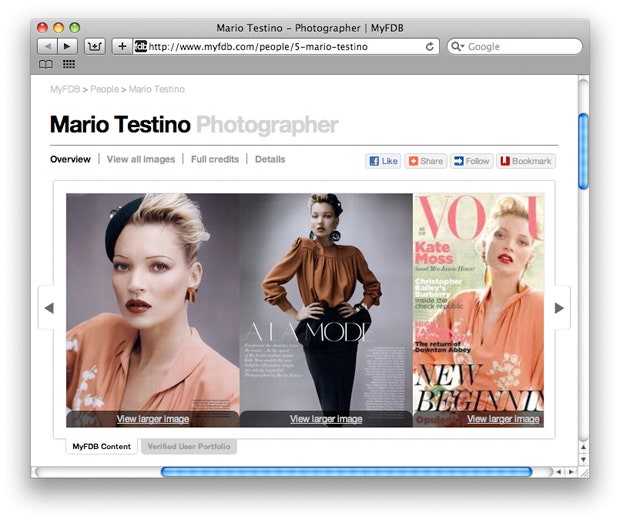Image resolution: width=620 pixels, height=520 pixels.
Task: Close the window with red button
Action: coord(42,28)
